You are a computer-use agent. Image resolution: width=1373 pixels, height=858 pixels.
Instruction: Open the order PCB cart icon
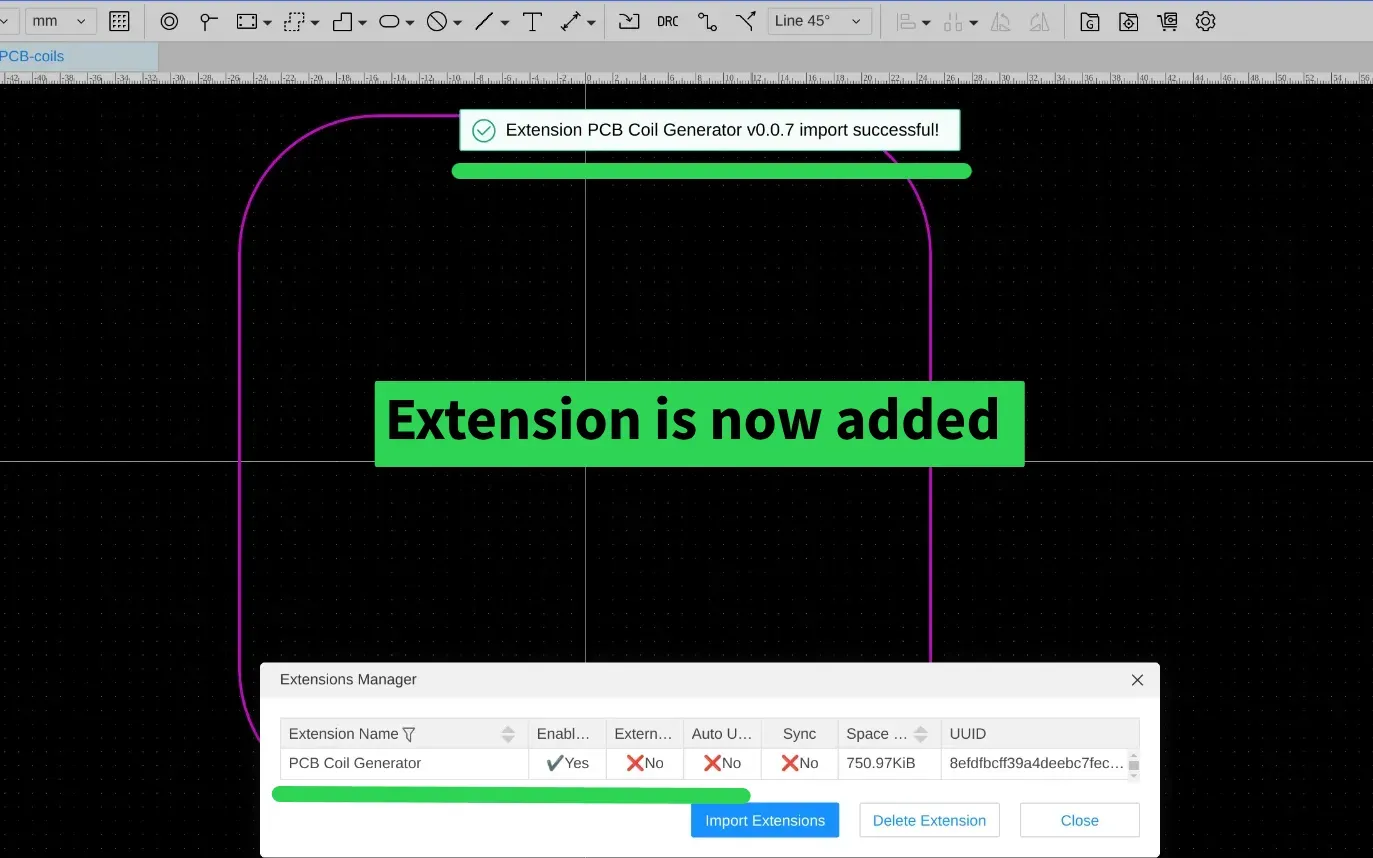pos(1167,21)
